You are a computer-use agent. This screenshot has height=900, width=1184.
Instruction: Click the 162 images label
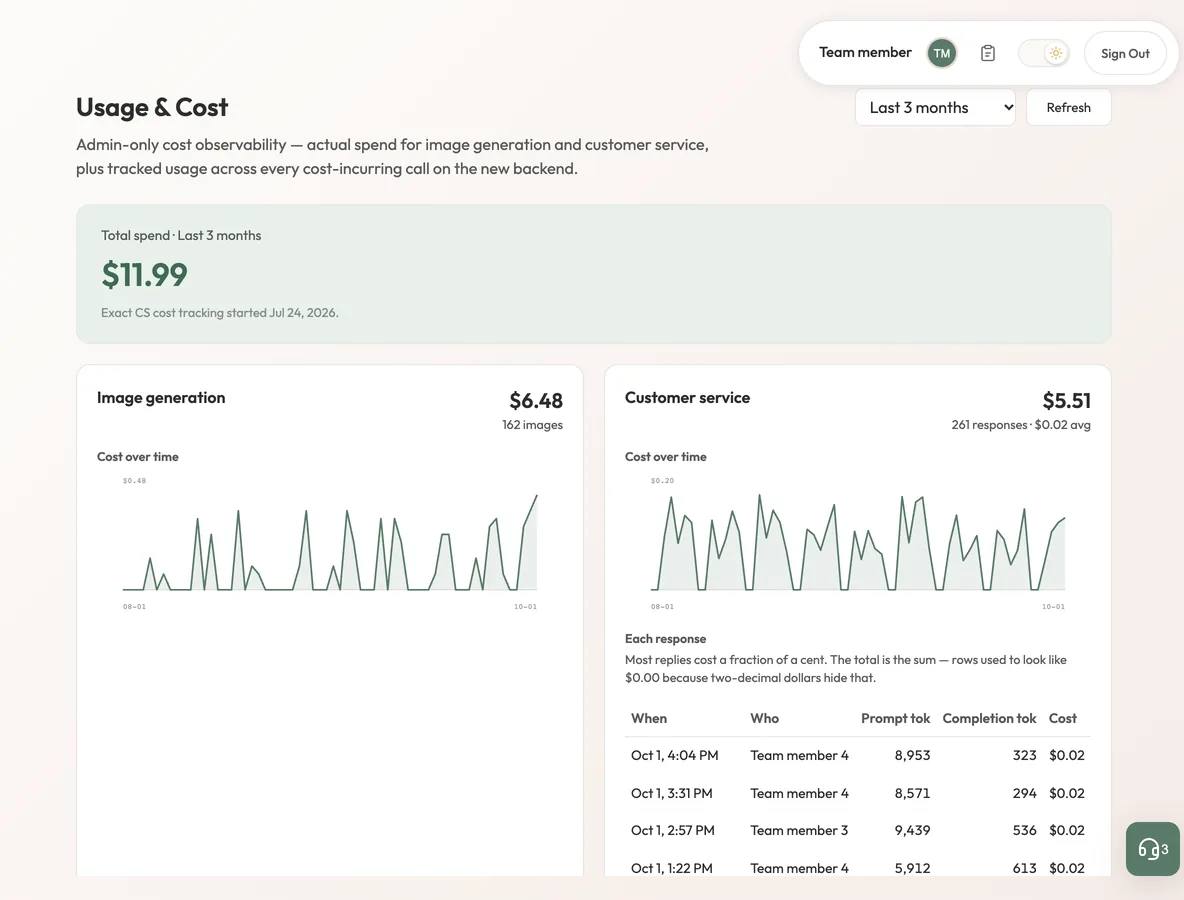click(532, 424)
